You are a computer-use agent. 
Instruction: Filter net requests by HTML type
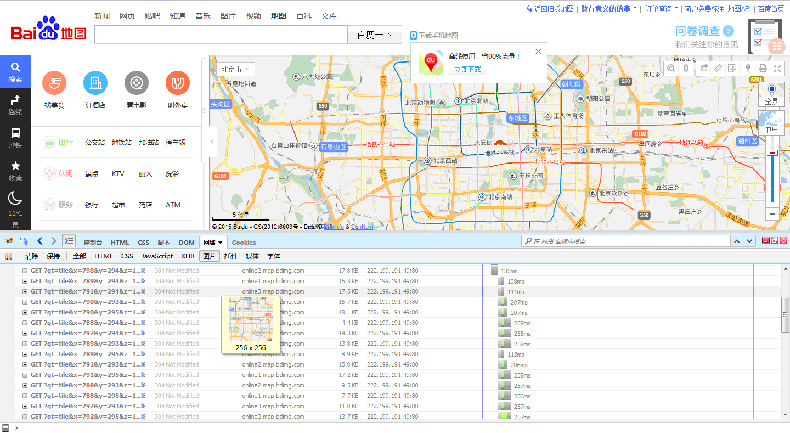(103, 256)
